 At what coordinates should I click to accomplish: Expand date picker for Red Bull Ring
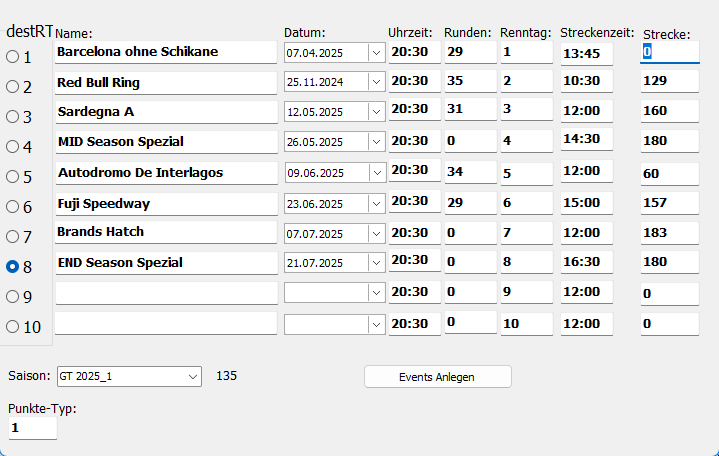tap(376, 82)
